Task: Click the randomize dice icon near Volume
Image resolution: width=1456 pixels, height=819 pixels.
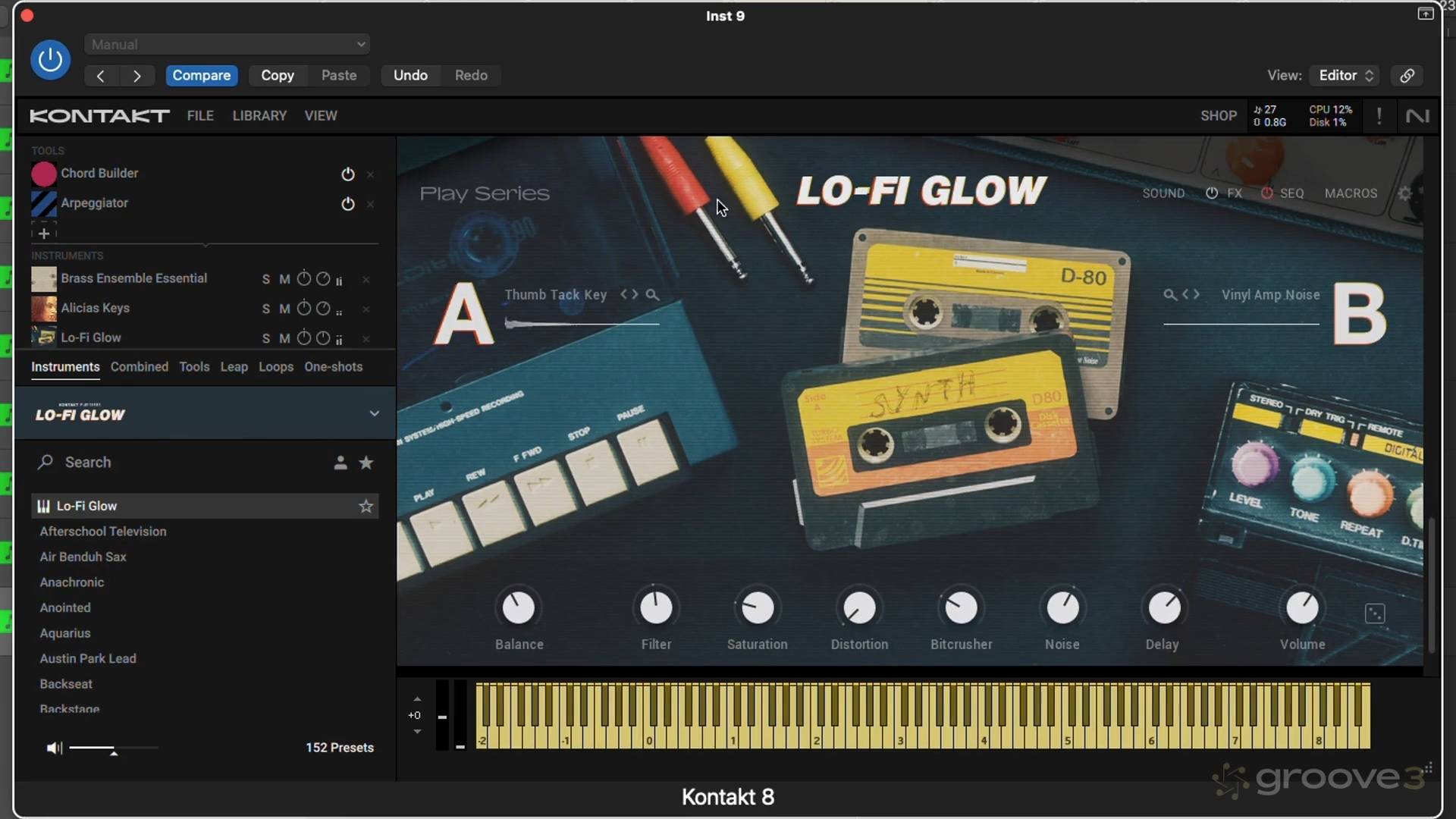Action: (x=1375, y=613)
